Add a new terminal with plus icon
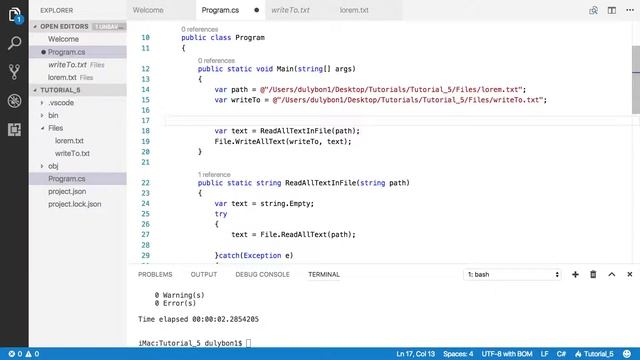This screenshot has height=360, width=640. [575, 274]
